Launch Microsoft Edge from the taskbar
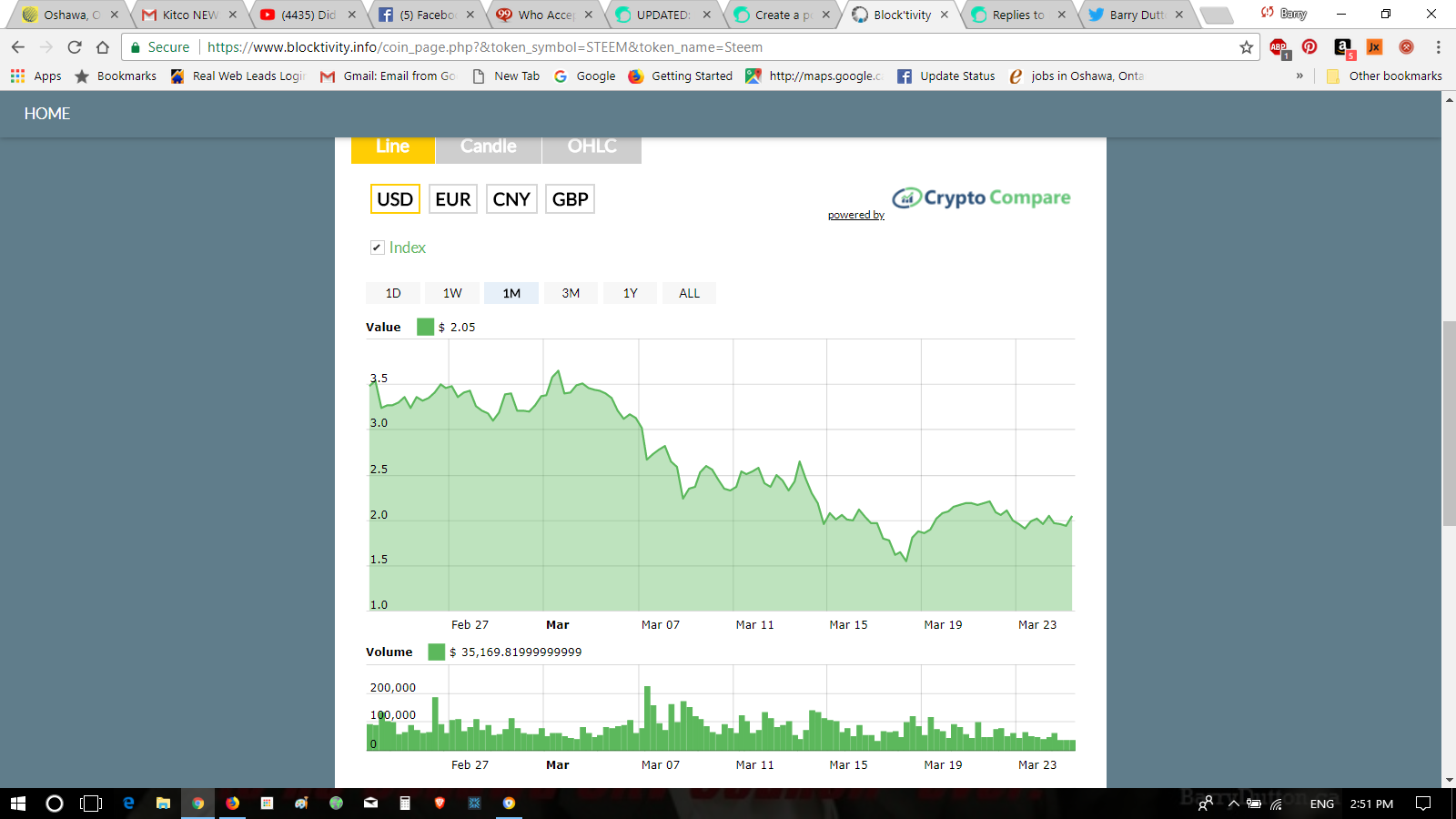The height and width of the screenshot is (819, 1456). (128, 804)
